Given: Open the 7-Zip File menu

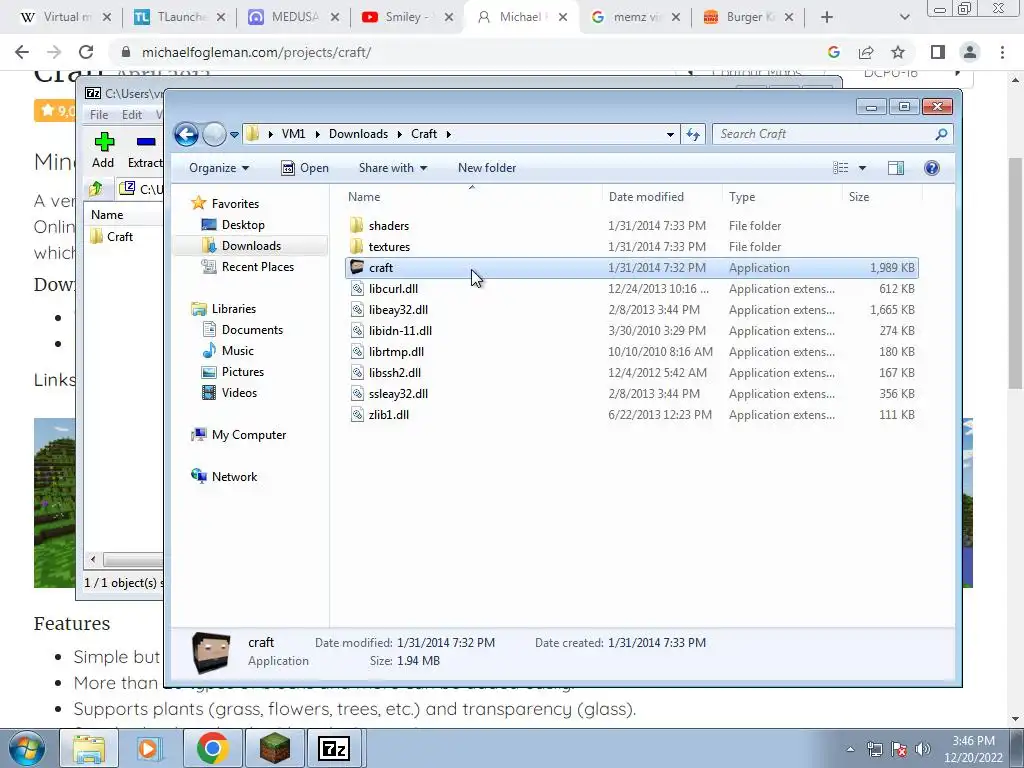Looking at the screenshot, I should [x=99, y=115].
